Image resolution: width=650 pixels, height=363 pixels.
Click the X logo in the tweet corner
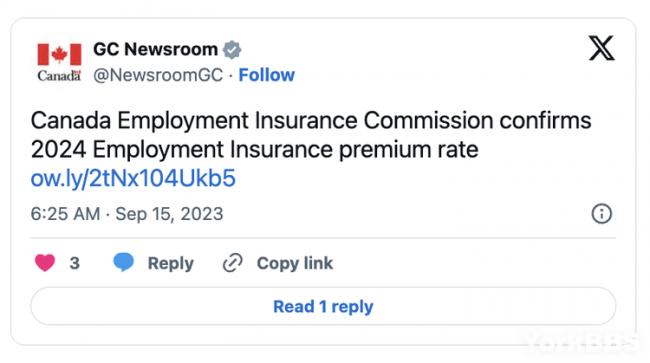click(601, 48)
